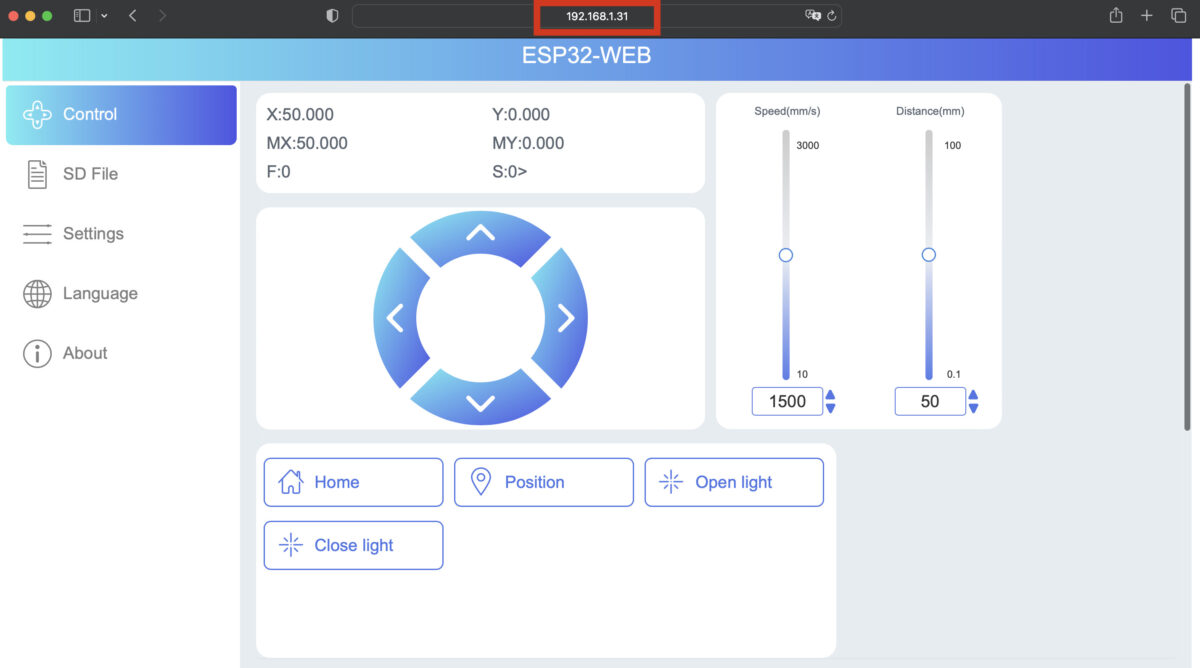Jog the laser right with arrow

tap(566, 319)
